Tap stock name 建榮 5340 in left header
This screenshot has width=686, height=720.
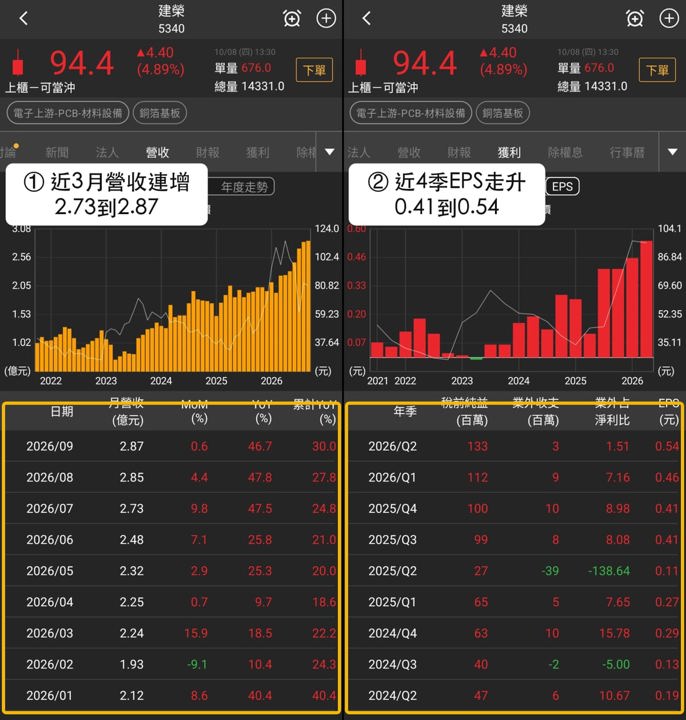pos(171,19)
